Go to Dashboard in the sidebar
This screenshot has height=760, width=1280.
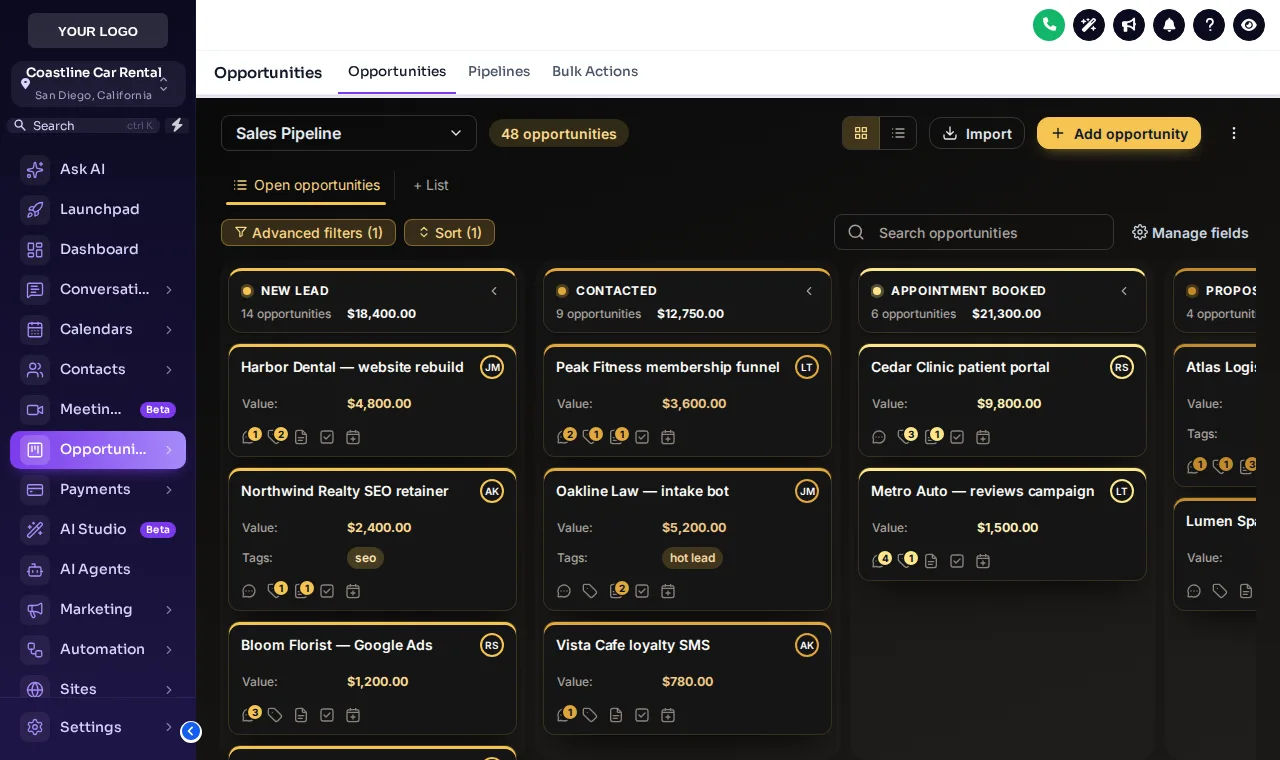pyautogui.click(x=98, y=249)
